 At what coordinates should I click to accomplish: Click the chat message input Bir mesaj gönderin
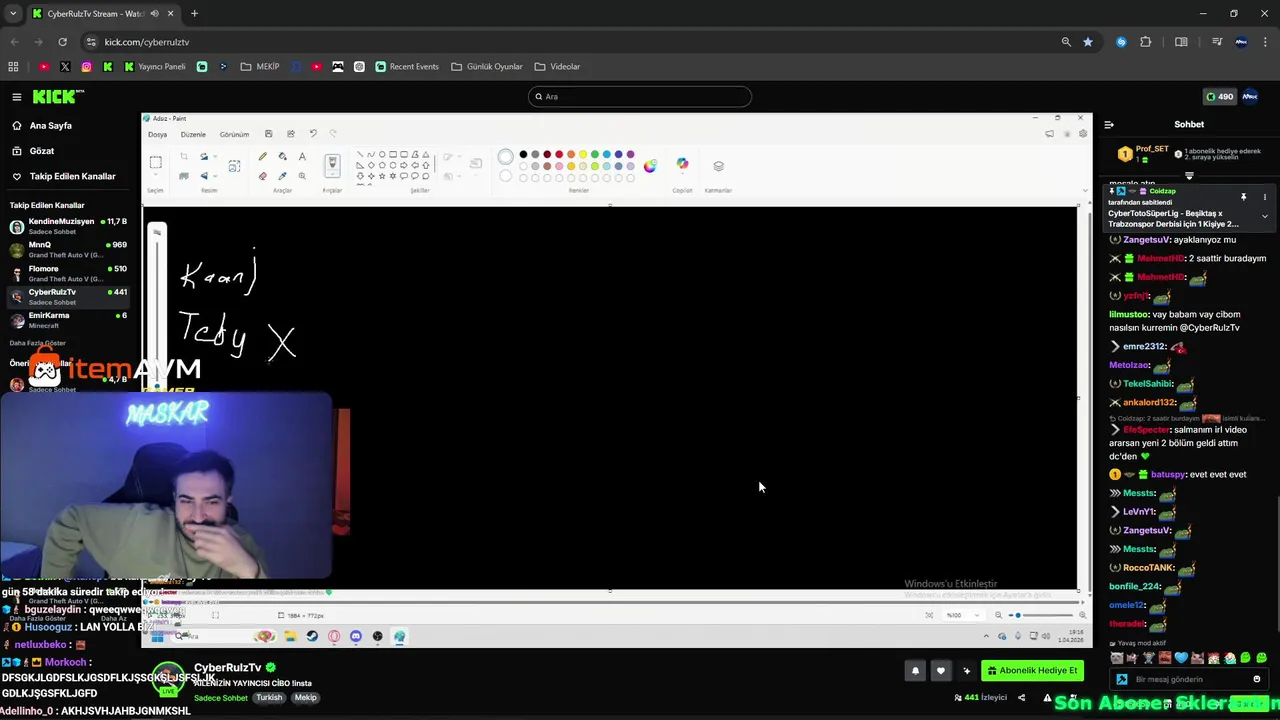click(1190, 679)
